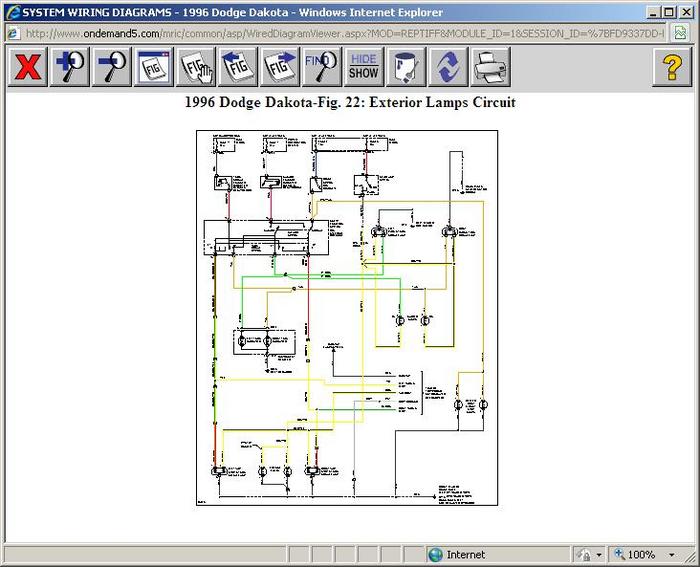Open the figure window (FIG) icon
The width and height of the screenshot is (700, 567).
tap(154, 67)
